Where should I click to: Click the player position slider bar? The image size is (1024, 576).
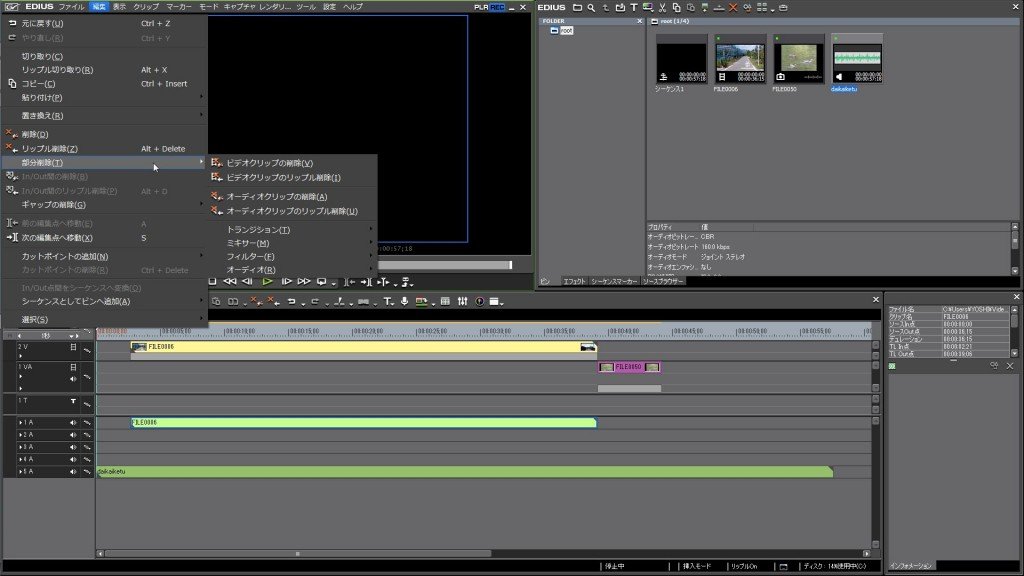tap(444, 265)
